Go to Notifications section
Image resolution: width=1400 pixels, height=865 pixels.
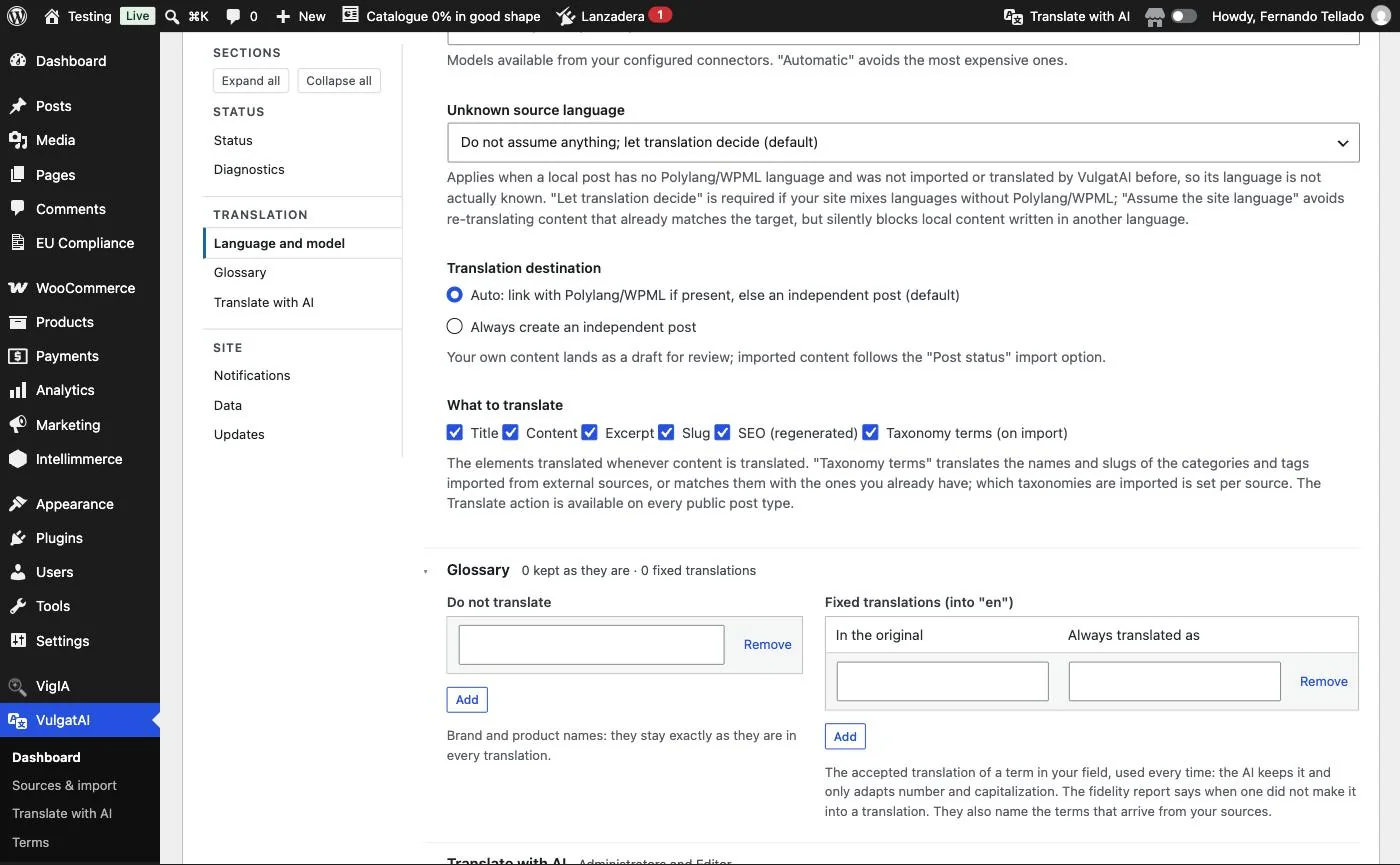click(252, 376)
